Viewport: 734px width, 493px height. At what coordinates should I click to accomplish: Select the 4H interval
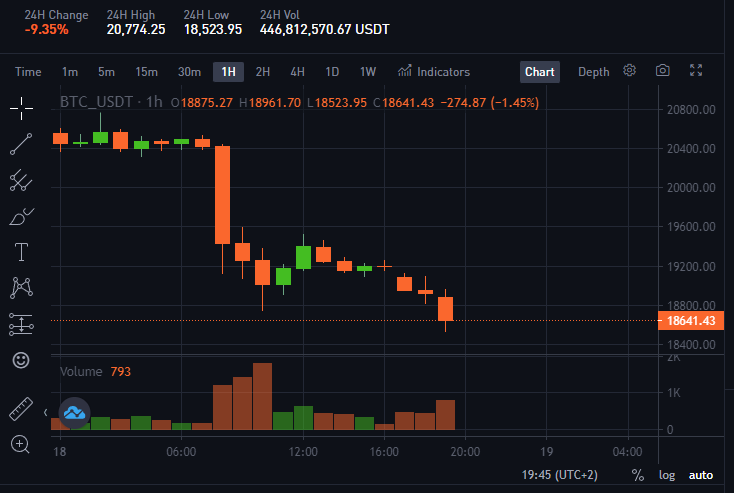(x=297, y=72)
